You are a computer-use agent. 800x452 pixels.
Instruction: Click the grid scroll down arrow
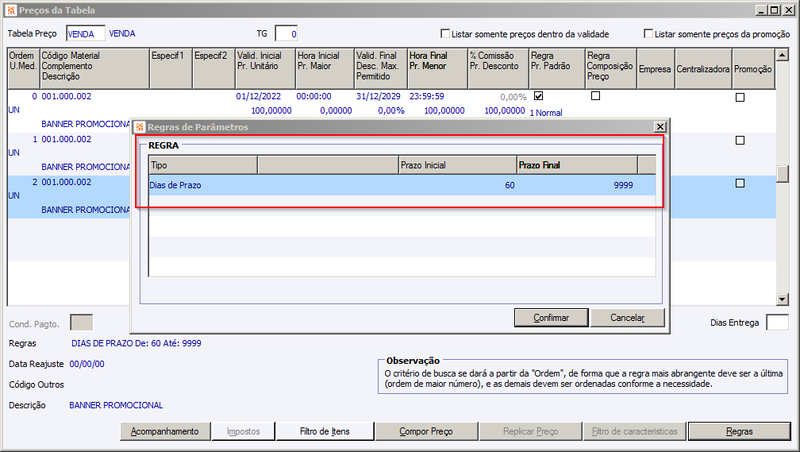pyautogui.click(x=782, y=299)
